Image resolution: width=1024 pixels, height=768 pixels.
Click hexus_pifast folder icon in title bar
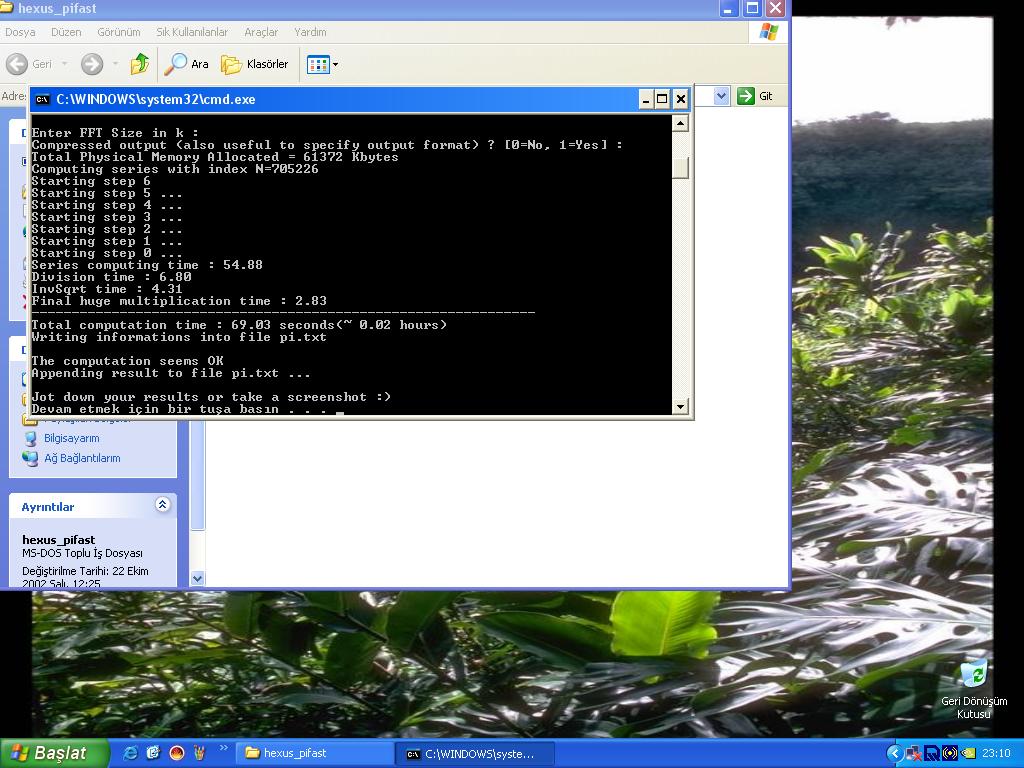pyautogui.click(x=6, y=8)
